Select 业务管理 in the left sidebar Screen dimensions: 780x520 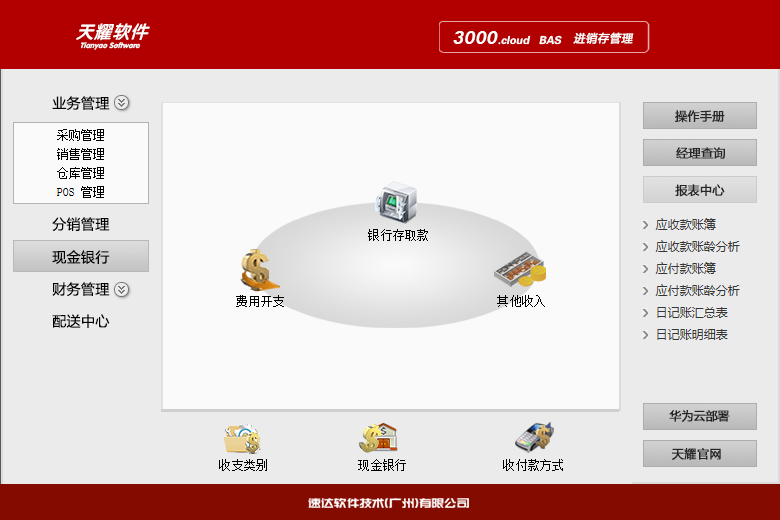[81, 103]
